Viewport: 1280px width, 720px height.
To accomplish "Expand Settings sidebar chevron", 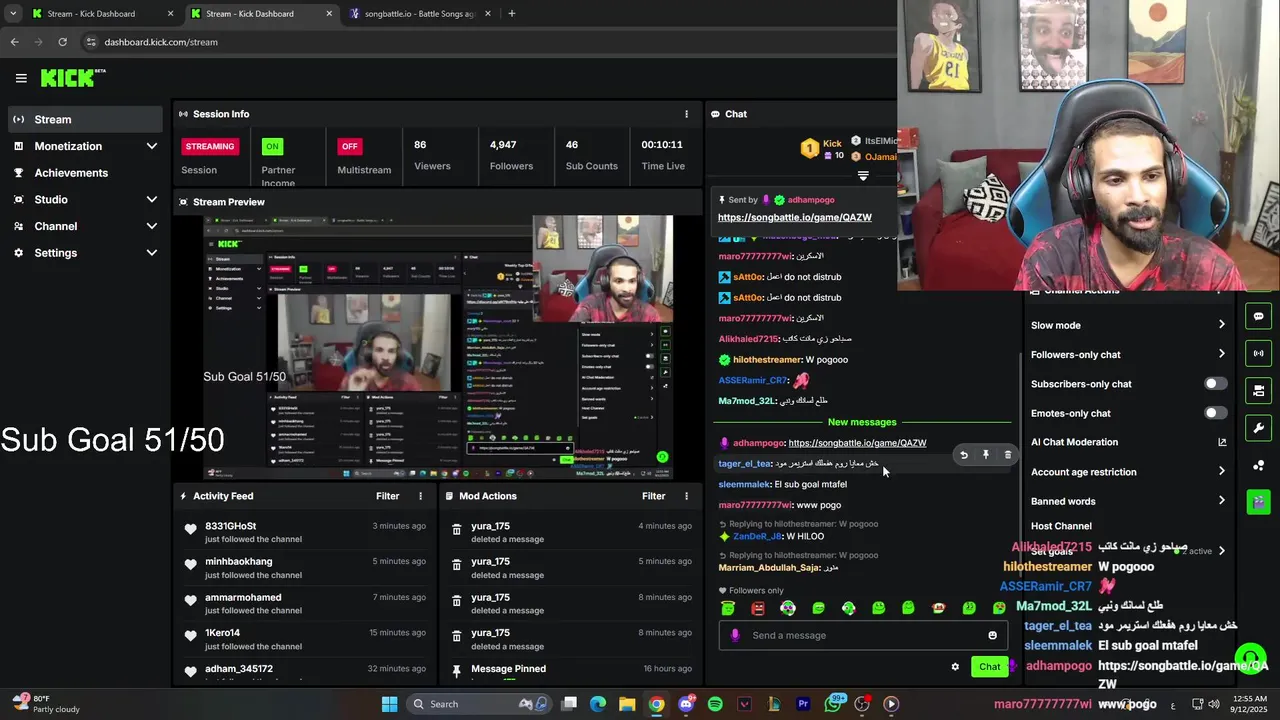I will 152,253.
